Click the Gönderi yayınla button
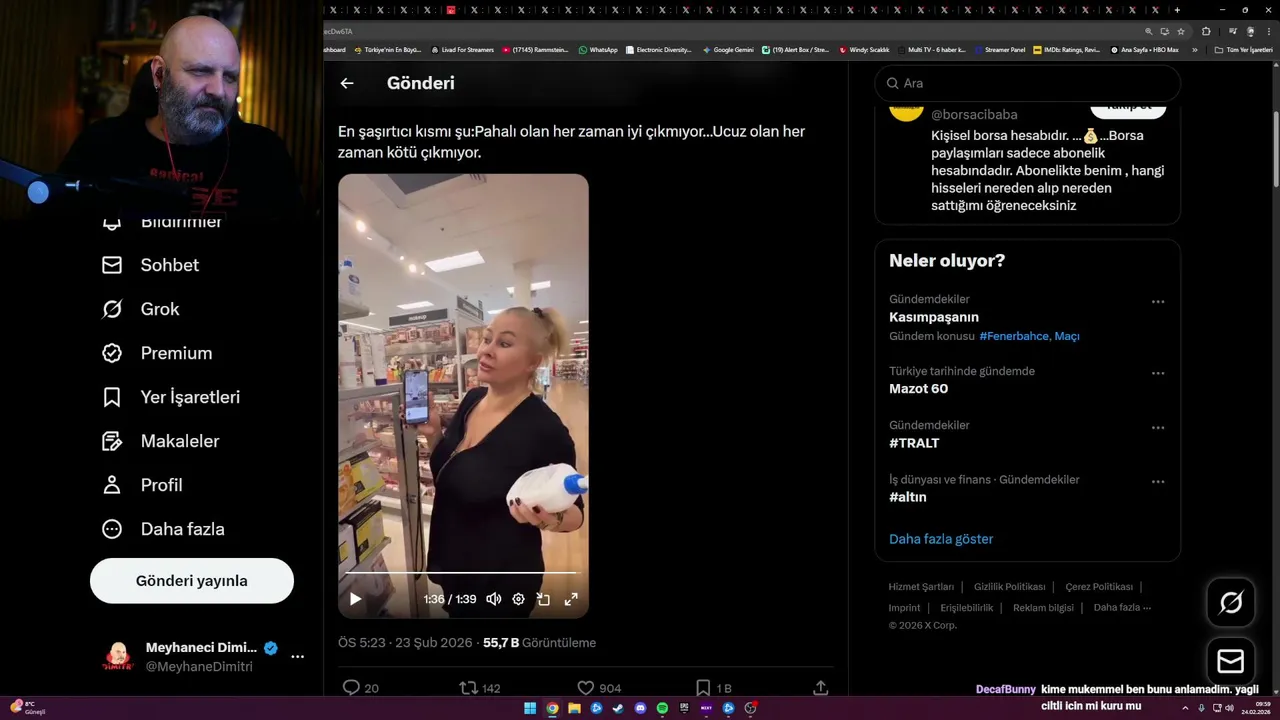The height and width of the screenshot is (720, 1280). click(x=192, y=581)
